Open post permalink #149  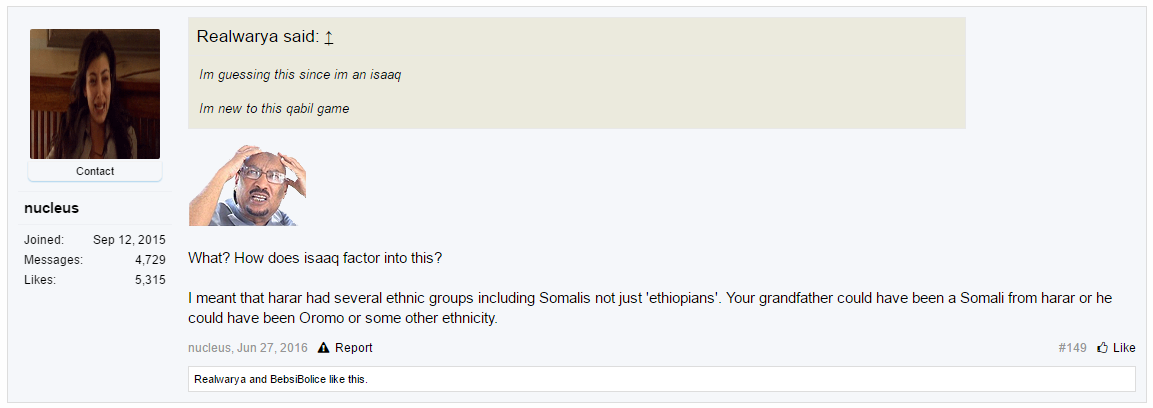1072,348
